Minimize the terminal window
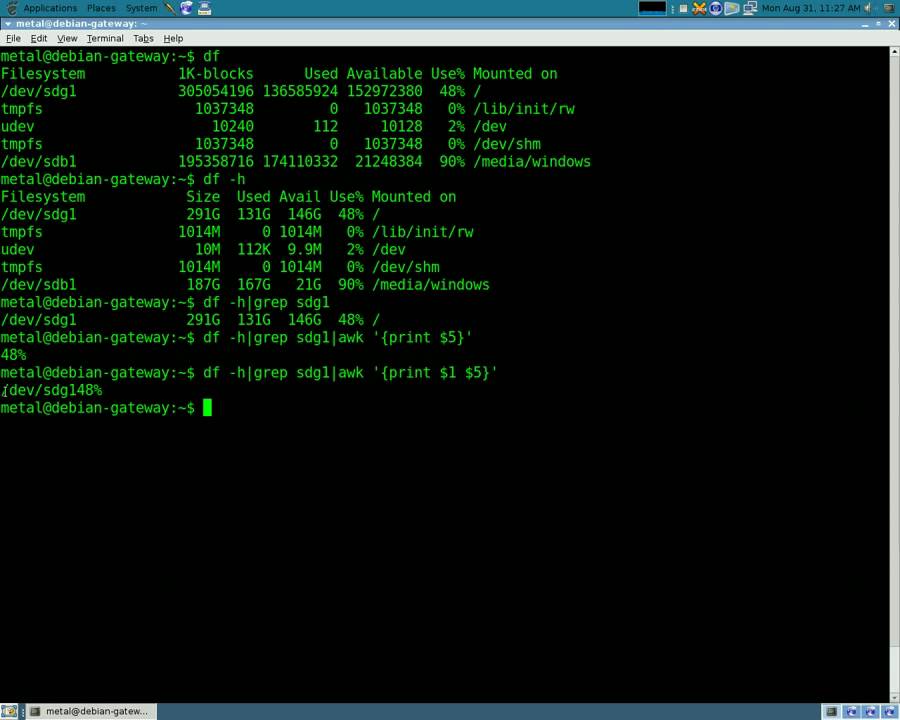This screenshot has height=720, width=900. coord(865,24)
